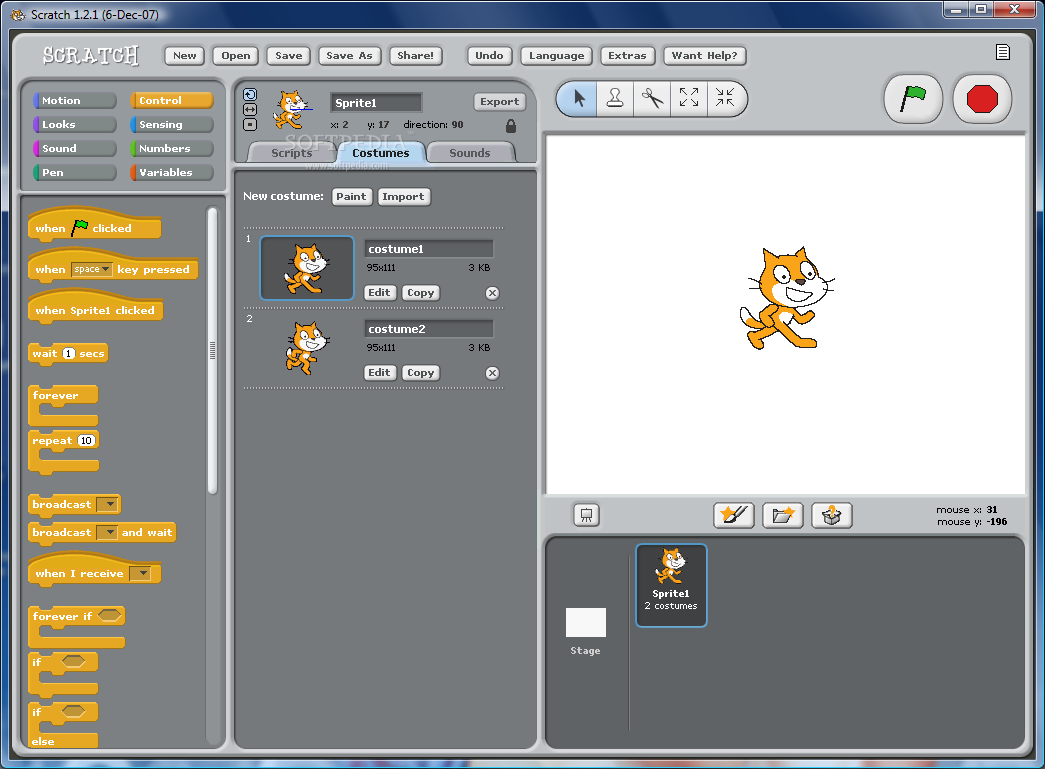Click the blocks palette scrollbar
This screenshot has width=1045, height=769.
[x=213, y=351]
